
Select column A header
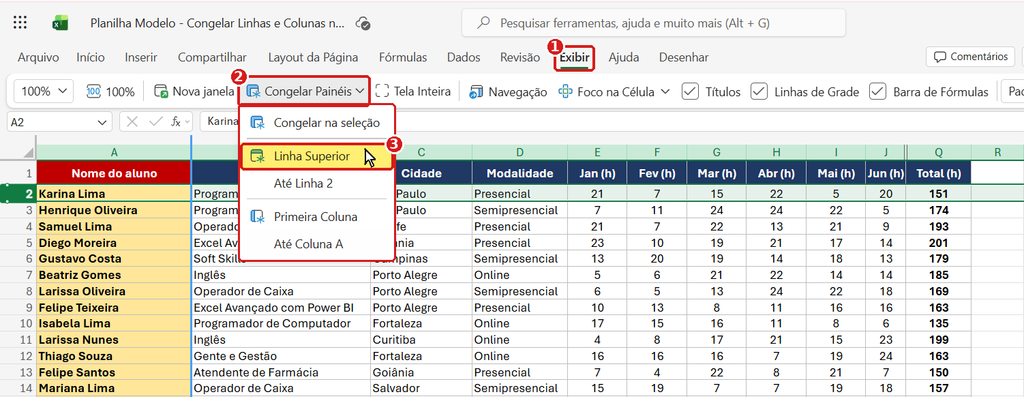point(114,152)
